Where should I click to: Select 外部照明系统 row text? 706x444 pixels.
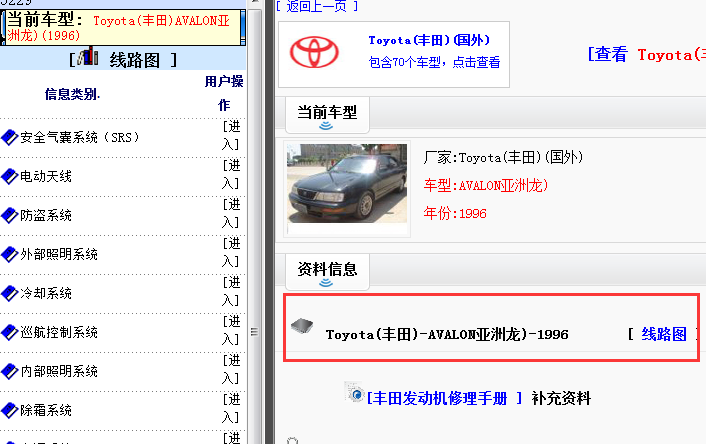[x=59, y=254]
